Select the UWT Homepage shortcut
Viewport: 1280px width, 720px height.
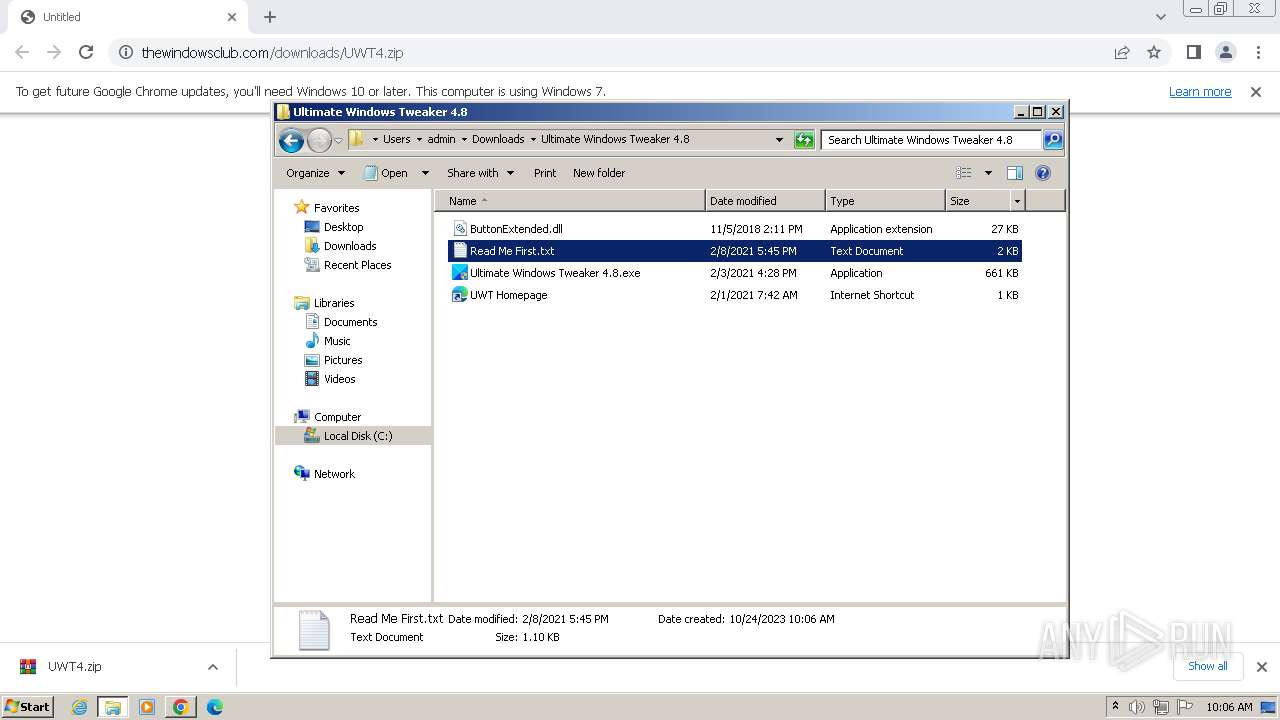[x=735, y=295]
